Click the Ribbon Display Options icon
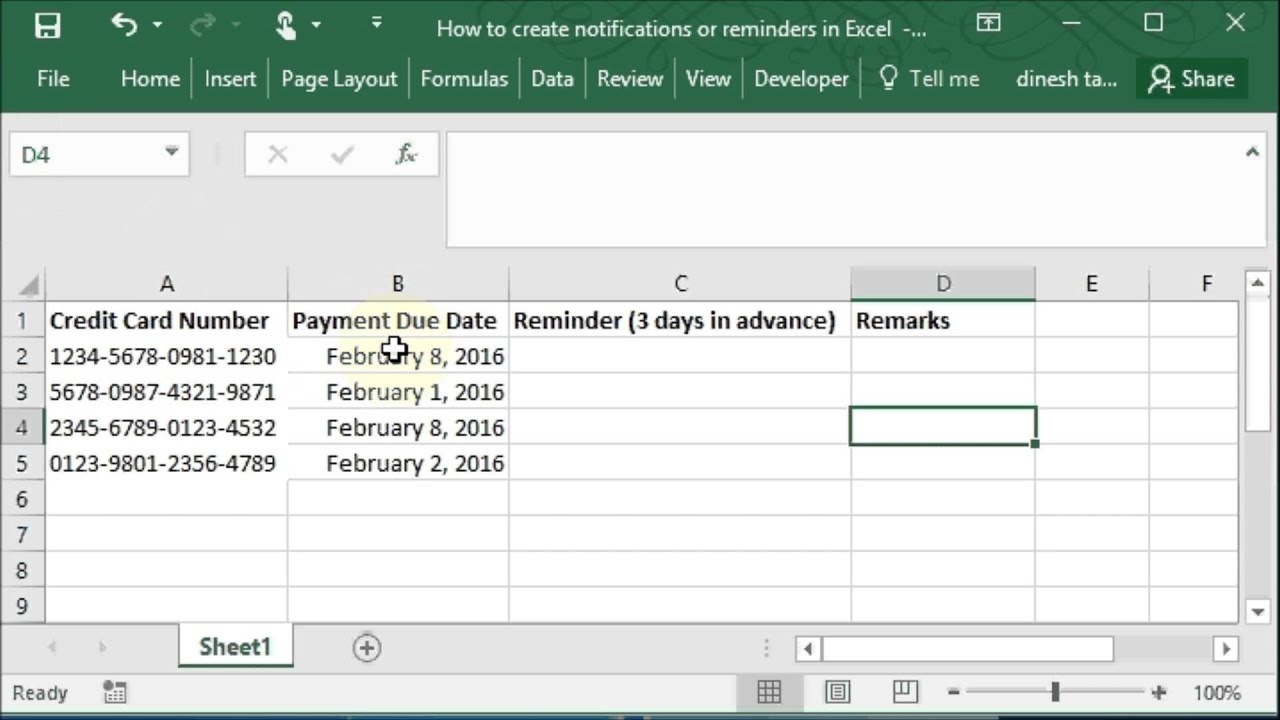Image resolution: width=1280 pixels, height=720 pixels. pos(988,24)
